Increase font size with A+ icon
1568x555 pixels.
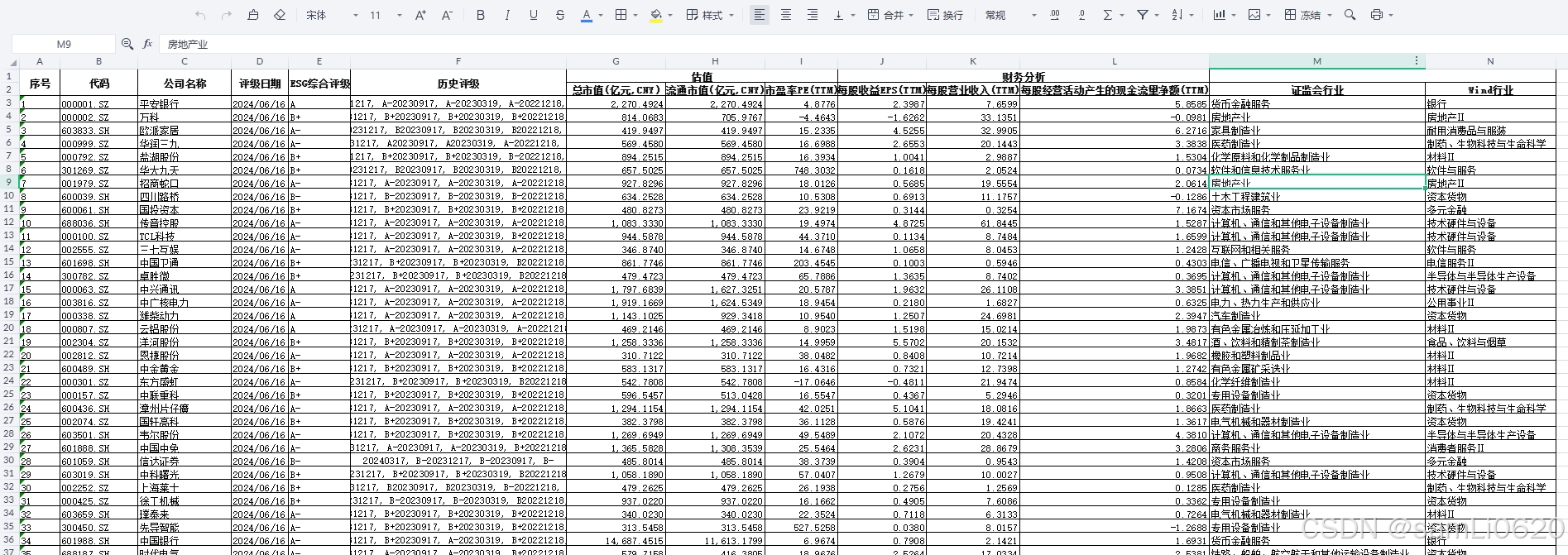420,15
